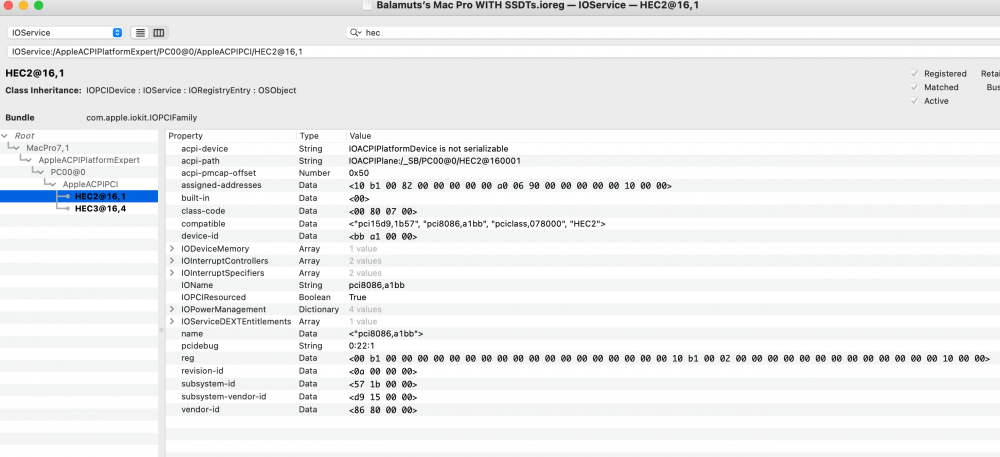Image resolution: width=1000 pixels, height=457 pixels.
Task: Click the value pci8086,a1bb of IOName
Action: click(376, 285)
